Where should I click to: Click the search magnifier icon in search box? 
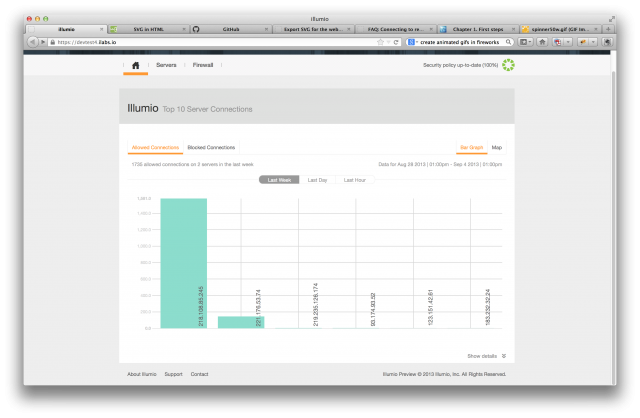(508, 42)
